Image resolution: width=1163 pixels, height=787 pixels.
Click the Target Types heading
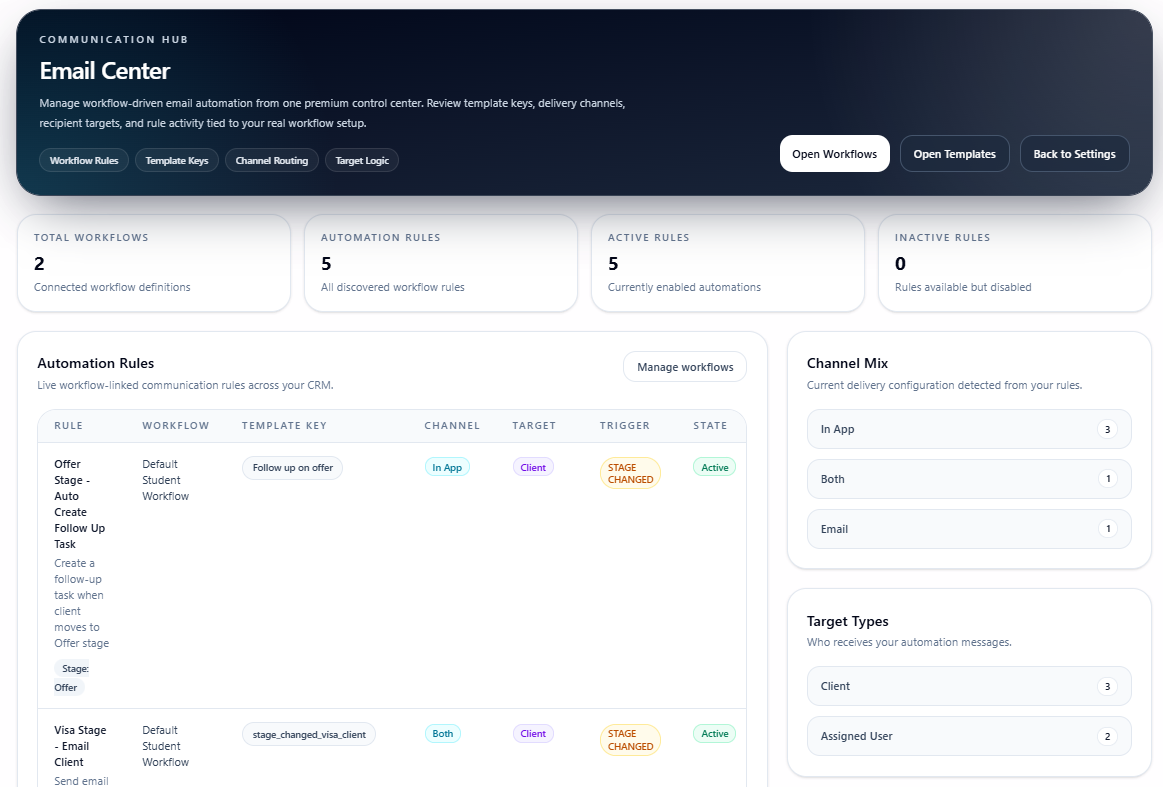pyautogui.click(x=847, y=621)
